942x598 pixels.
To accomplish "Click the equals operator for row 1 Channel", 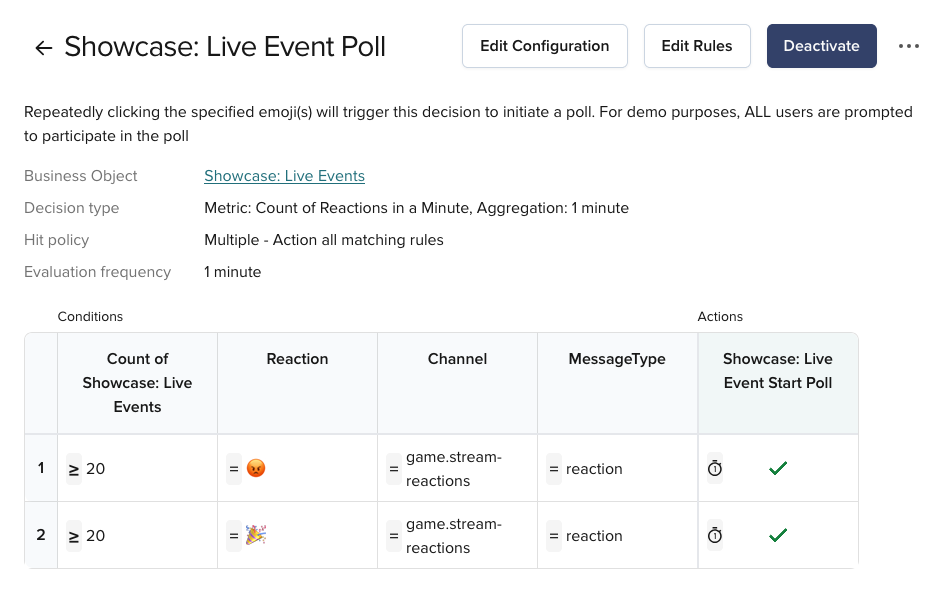I will click(394, 468).
